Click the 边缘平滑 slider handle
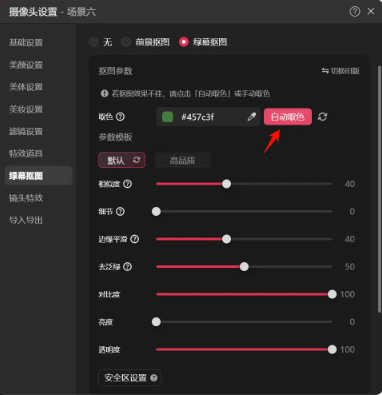Screen dimensions: 382x395 coord(226,239)
